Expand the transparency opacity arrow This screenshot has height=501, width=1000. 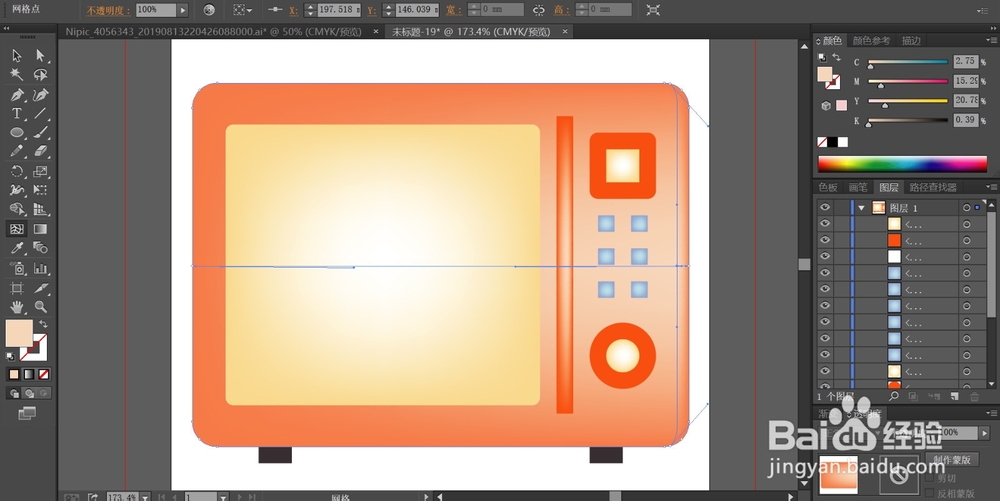pyautogui.click(x=985, y=433)
